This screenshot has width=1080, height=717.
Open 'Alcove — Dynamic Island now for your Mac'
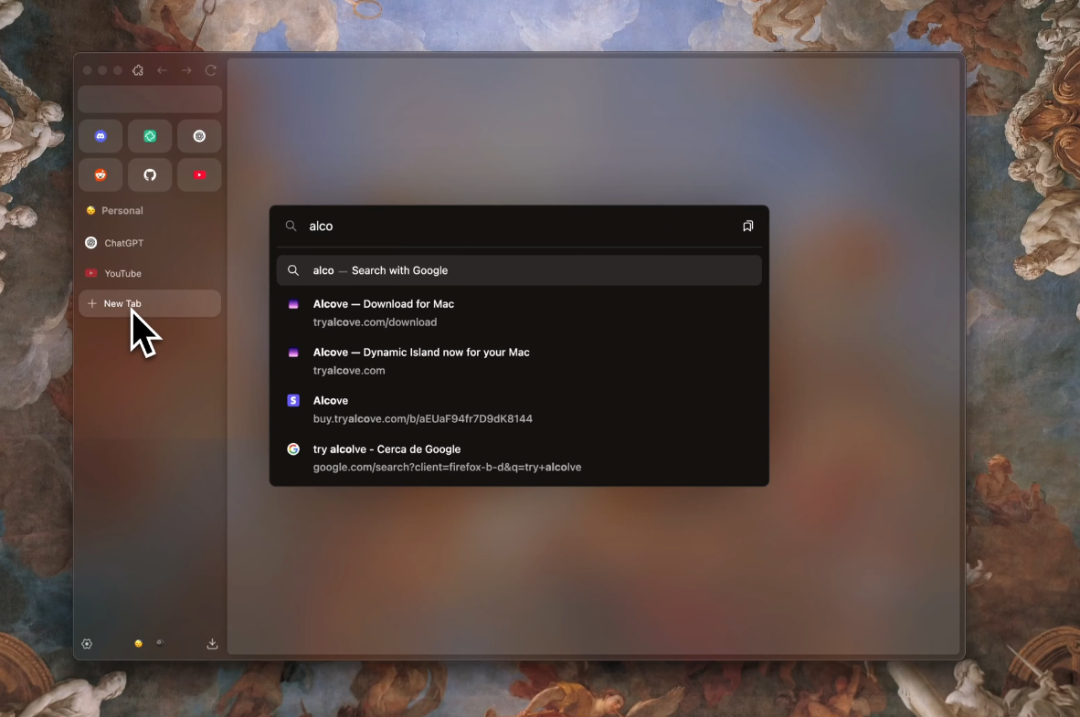pos(519,361)
